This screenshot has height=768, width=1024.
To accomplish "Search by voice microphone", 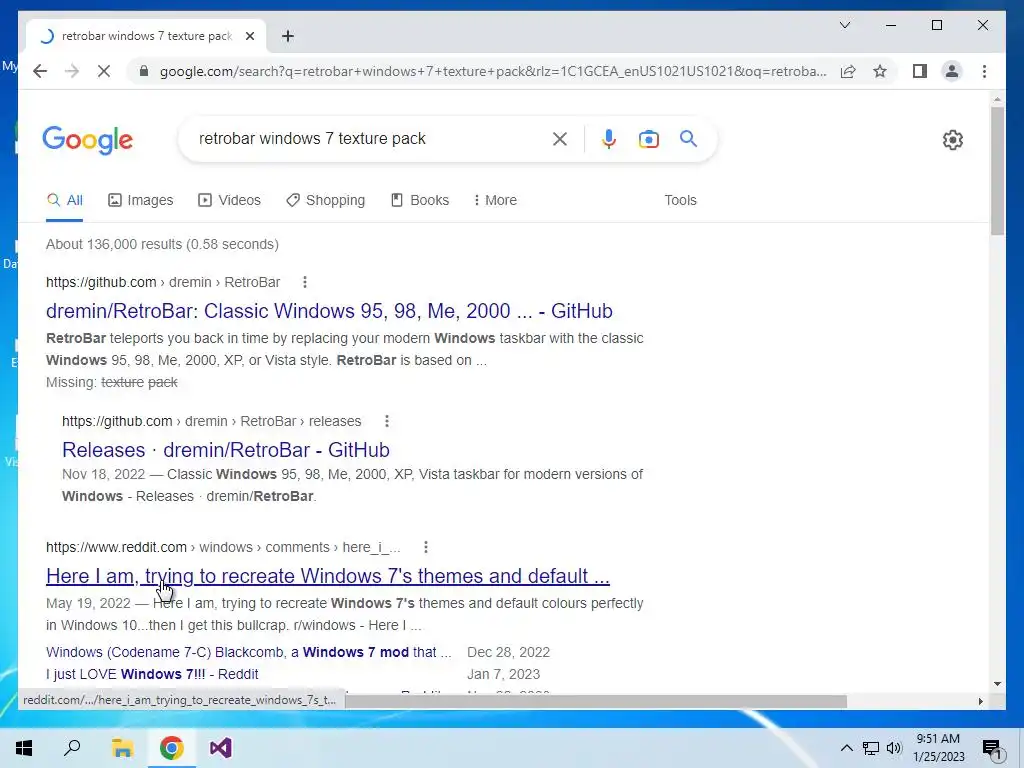I will click(x=609, y=138).
